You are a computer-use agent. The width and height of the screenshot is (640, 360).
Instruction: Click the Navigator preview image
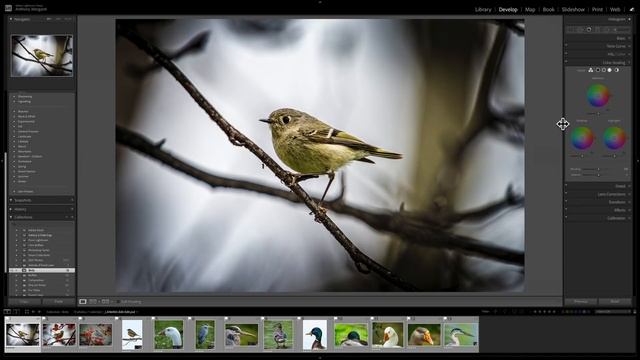click(x=42, y=56)
